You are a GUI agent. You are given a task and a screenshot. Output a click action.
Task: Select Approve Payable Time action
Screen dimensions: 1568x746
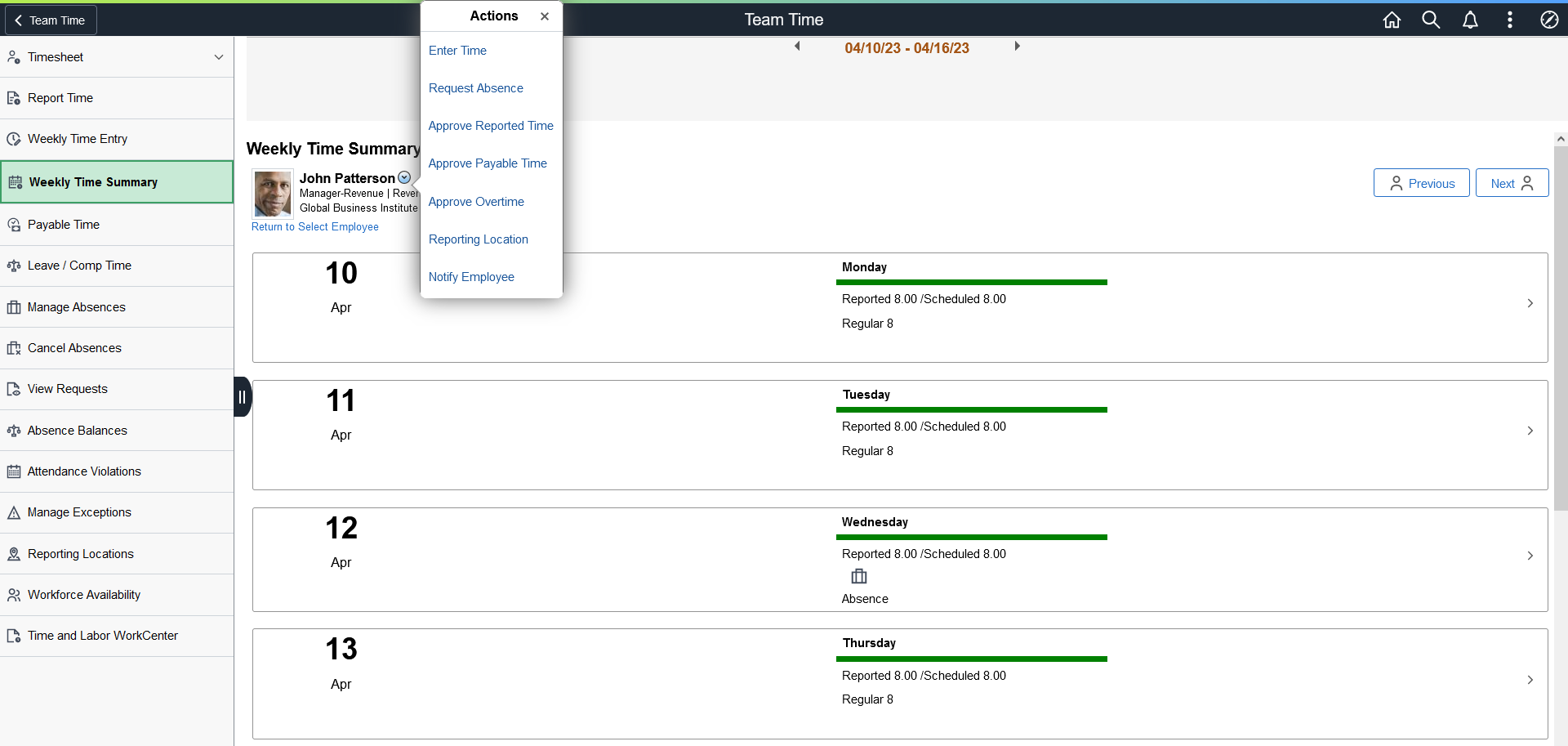[488, 163]
